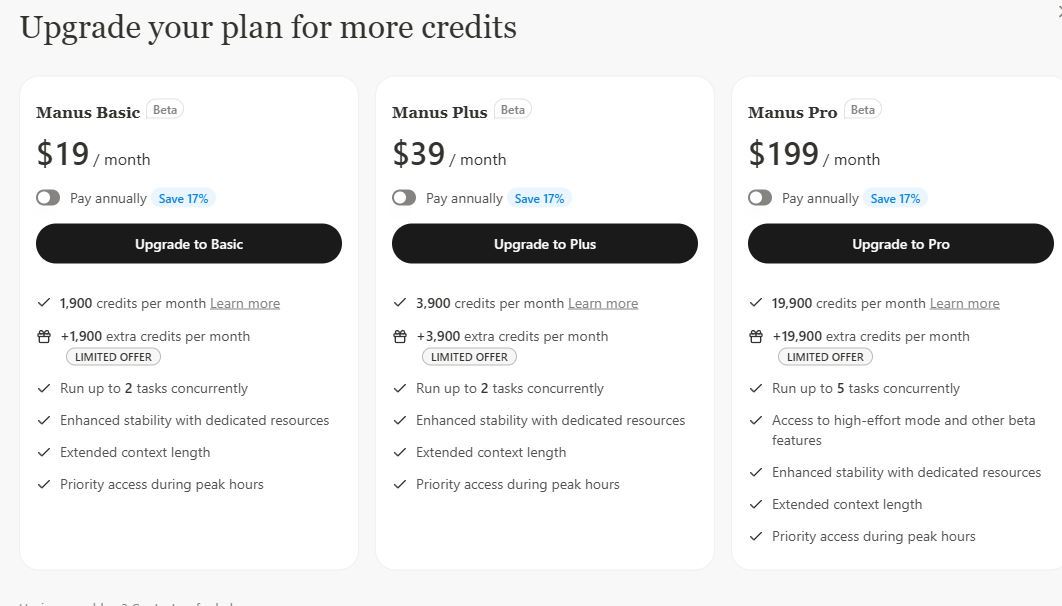Click checkmark beside Access to high-effort mode
The width and height of the screenshot is (1062, 606).
[756, 421]
